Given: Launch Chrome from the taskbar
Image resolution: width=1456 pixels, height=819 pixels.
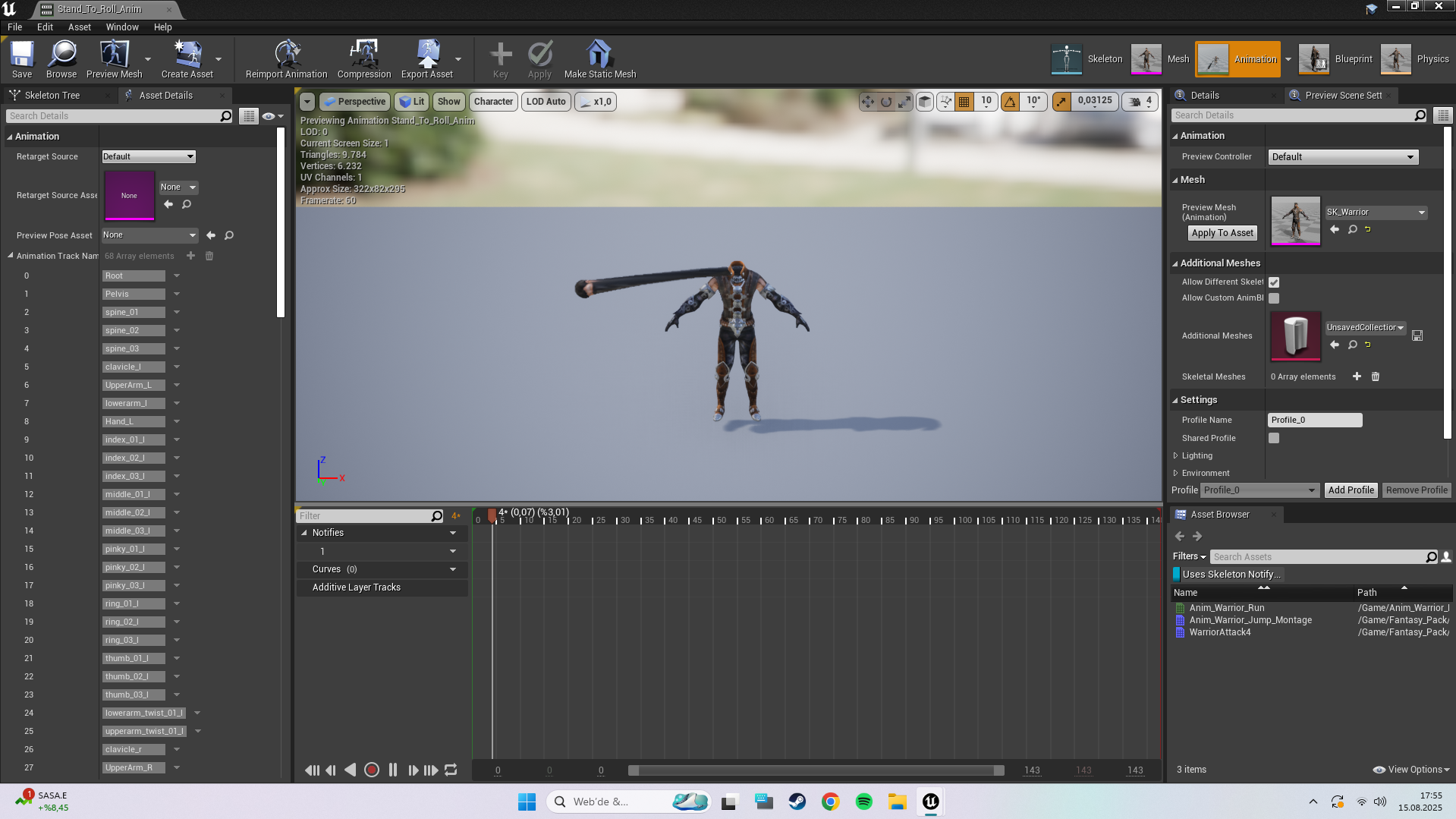Looking at the screenshot, I should click(x=831, y=802).
